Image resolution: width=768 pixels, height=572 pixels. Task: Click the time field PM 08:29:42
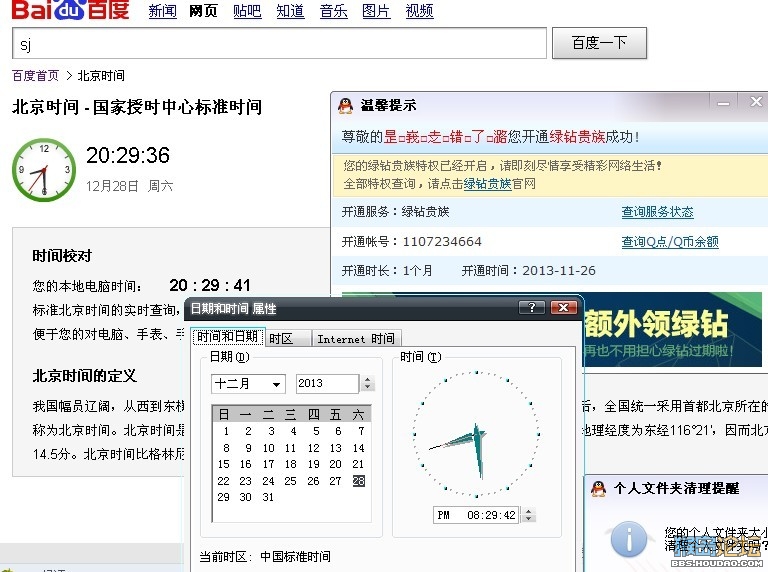tap(476, 515)
